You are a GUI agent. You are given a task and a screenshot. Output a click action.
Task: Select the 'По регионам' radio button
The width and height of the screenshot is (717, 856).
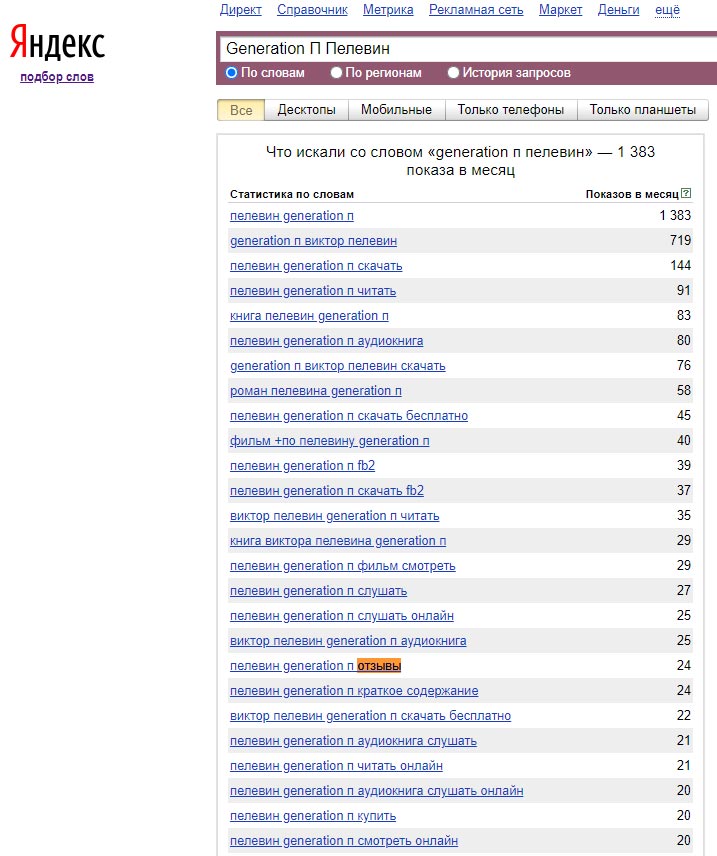pyautogui.click(x=337, y=73)
